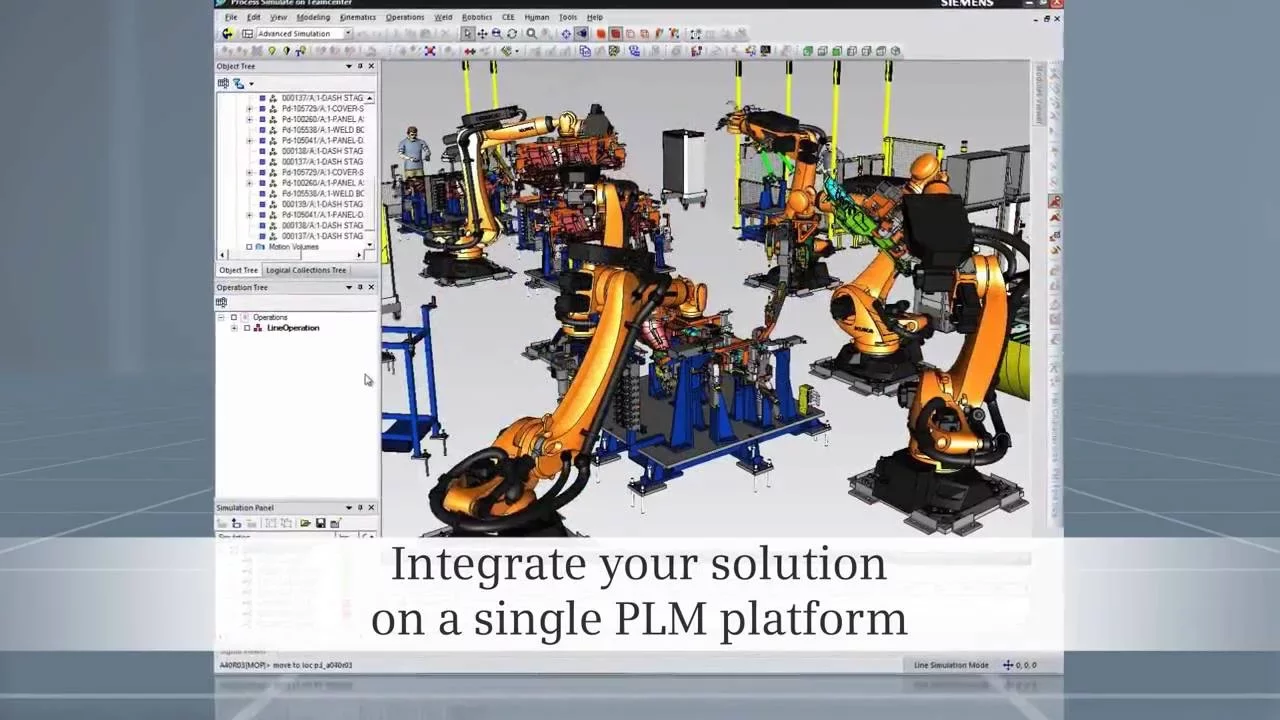The image size is (1280, 720).
Task: Click the last isometric cube icon
Action: tap(895, 51)
